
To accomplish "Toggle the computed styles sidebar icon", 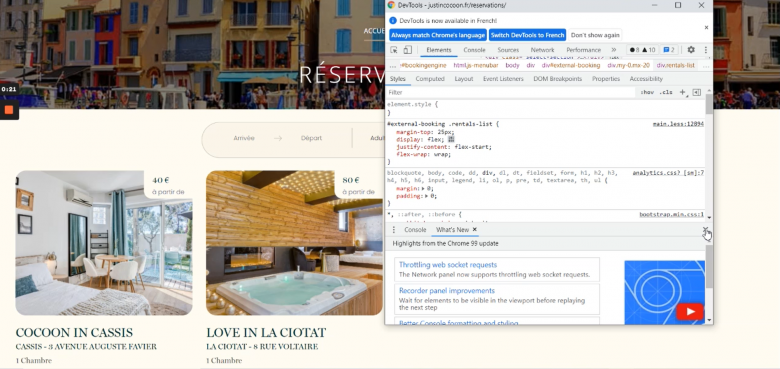I will pos(696,92).
